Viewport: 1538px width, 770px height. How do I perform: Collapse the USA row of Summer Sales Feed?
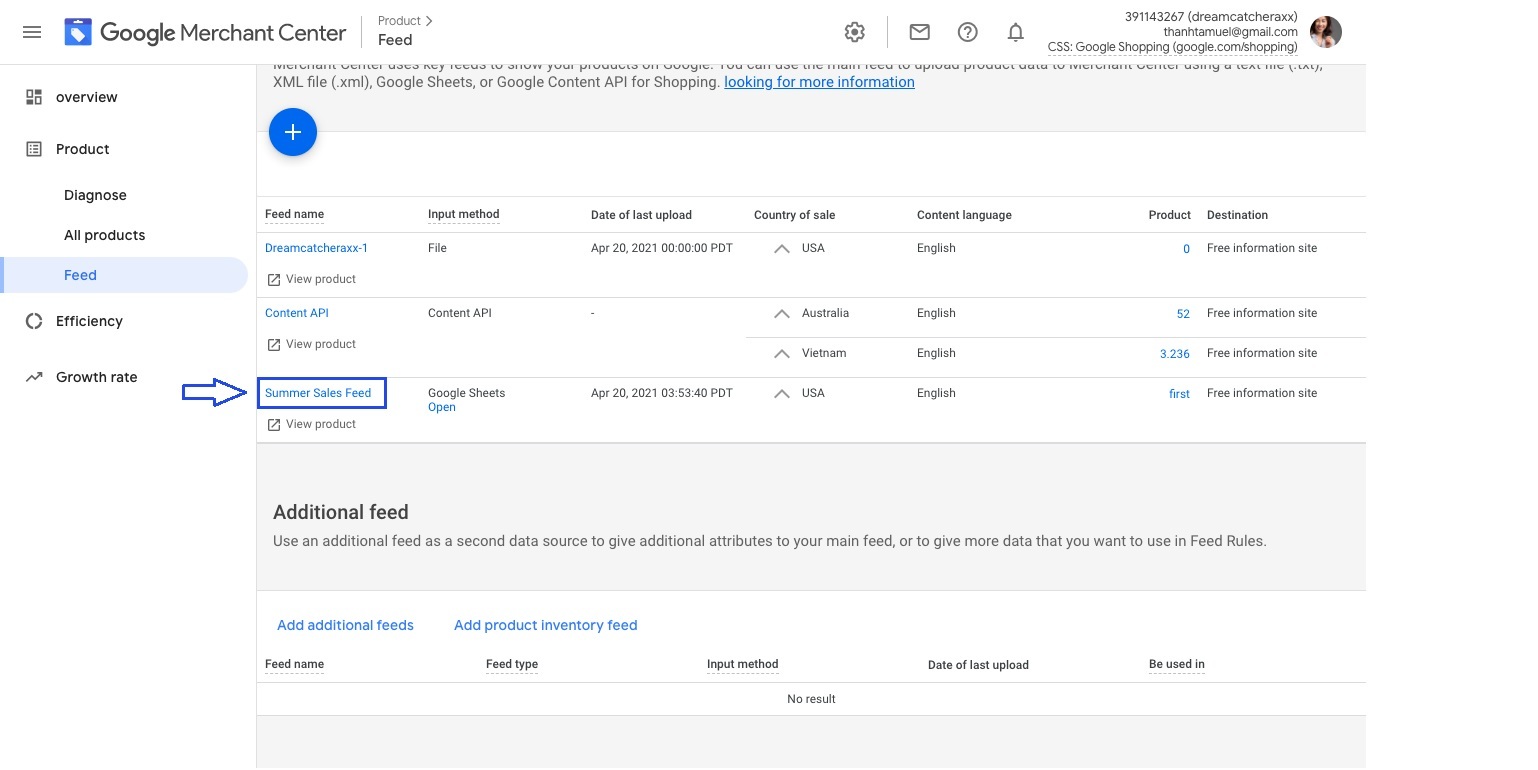782,394
